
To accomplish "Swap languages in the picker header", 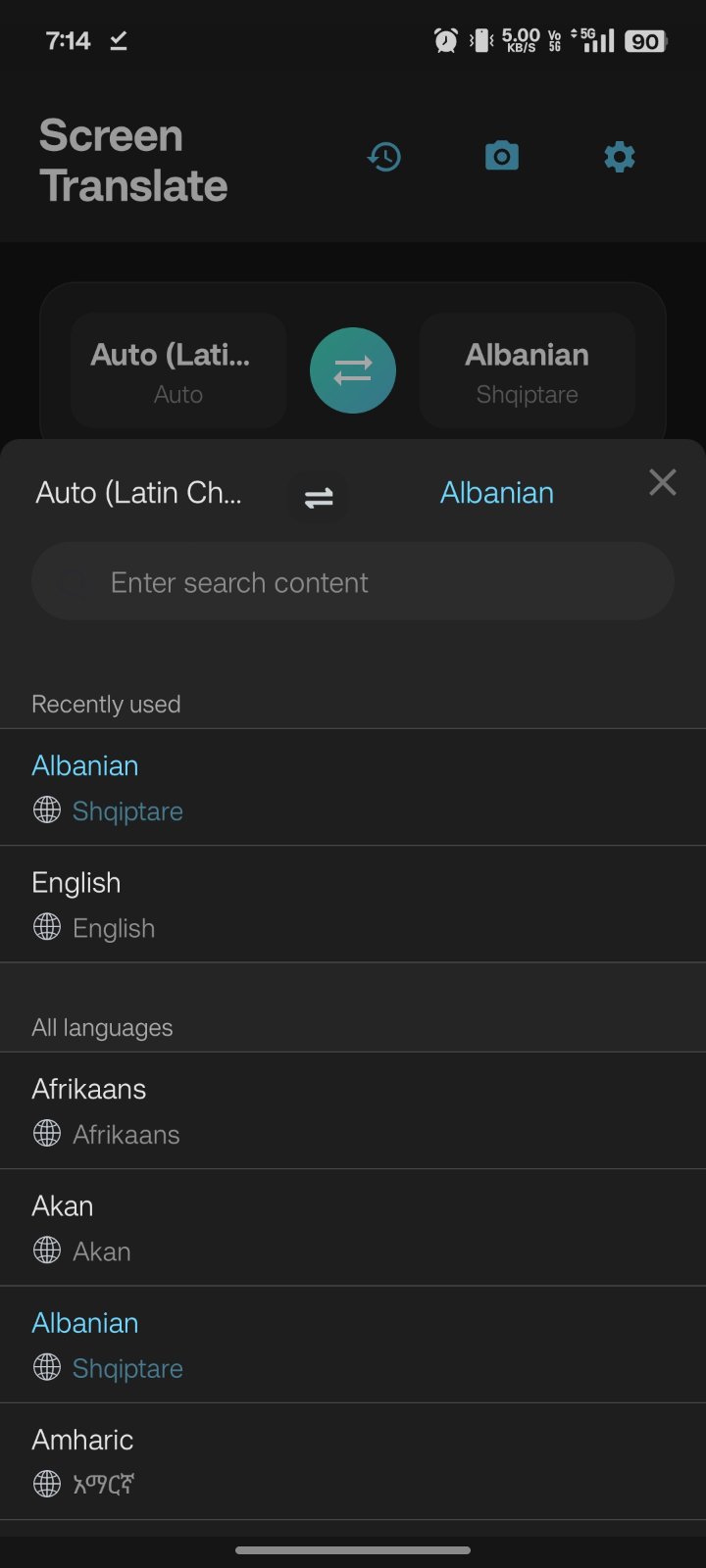I will 319,498.
